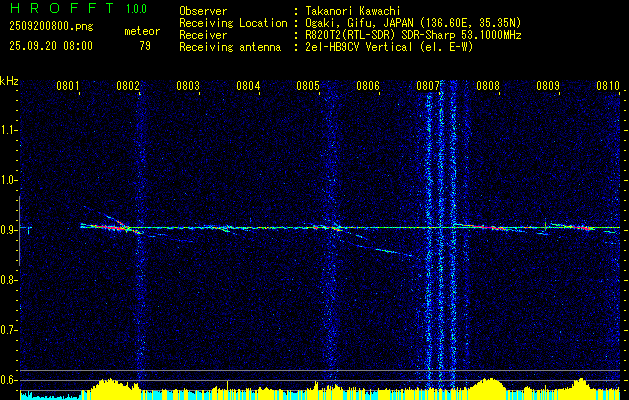Select the filename 2509200800.png

tap(51, 27)
